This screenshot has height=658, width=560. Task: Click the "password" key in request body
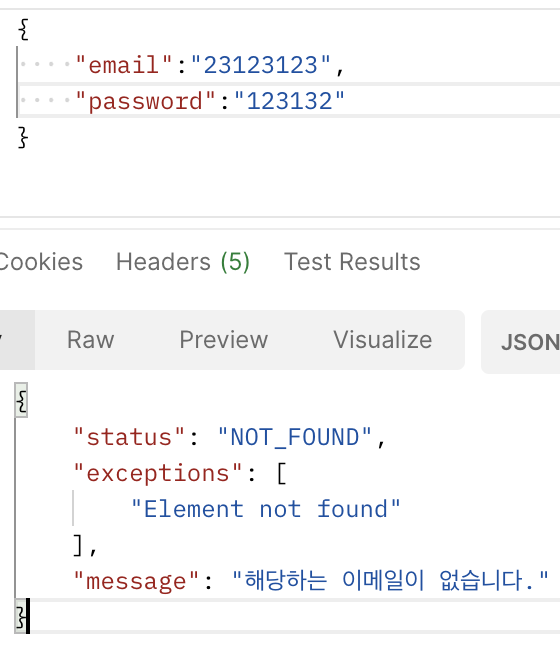[145, 101]
